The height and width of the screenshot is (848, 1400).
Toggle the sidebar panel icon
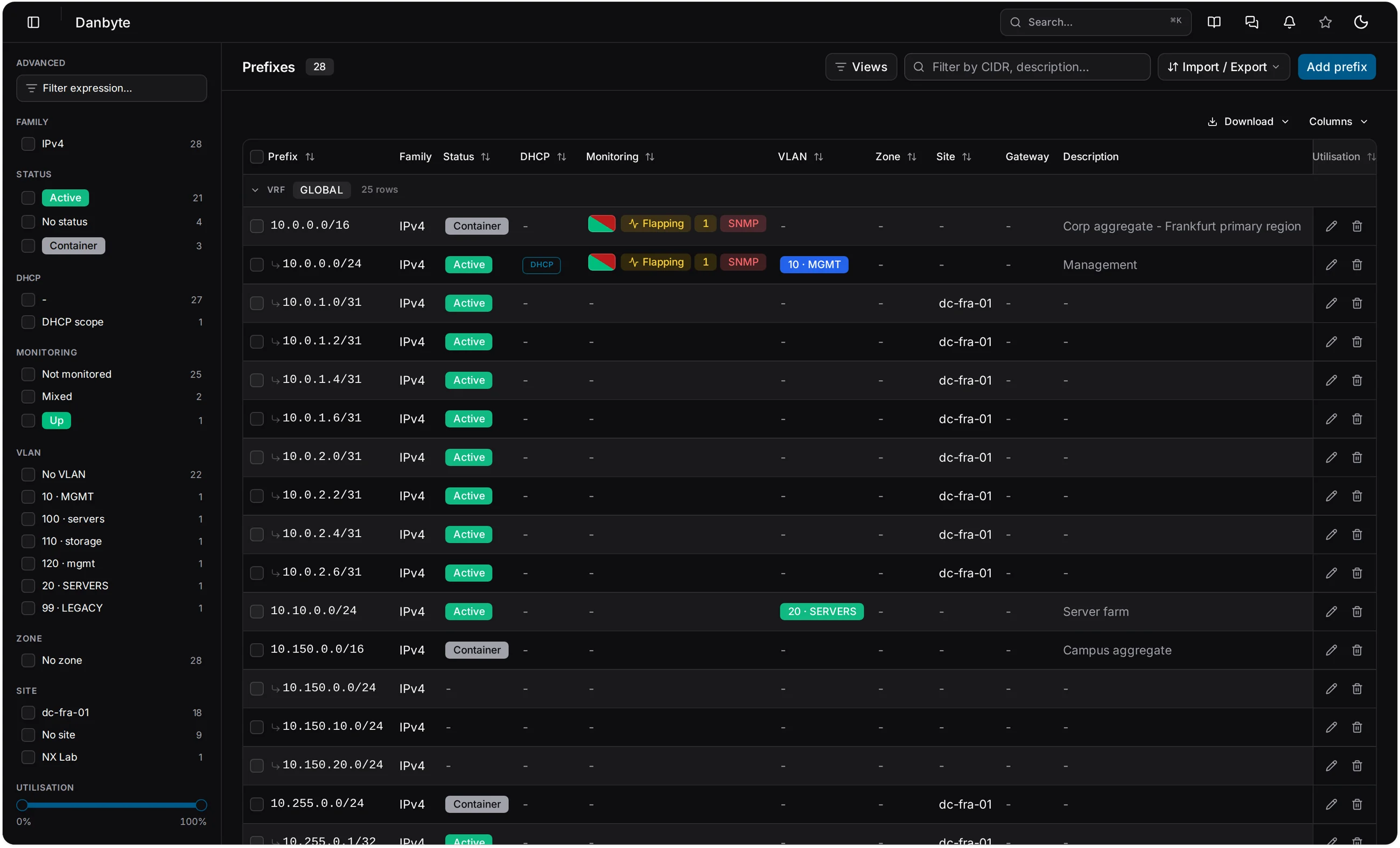33,22
